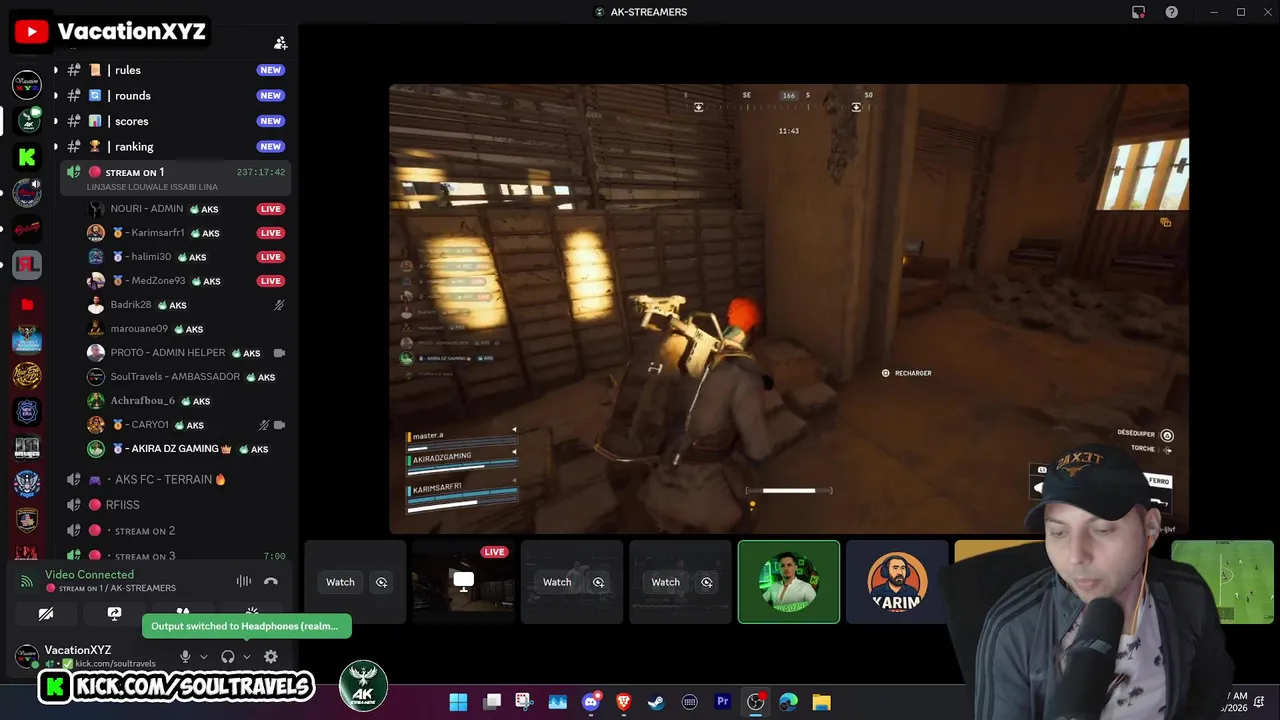Focus the football pitch stream tile
The height and width of the screenshot is (720, 1280).
click(x=1222, y=582)
